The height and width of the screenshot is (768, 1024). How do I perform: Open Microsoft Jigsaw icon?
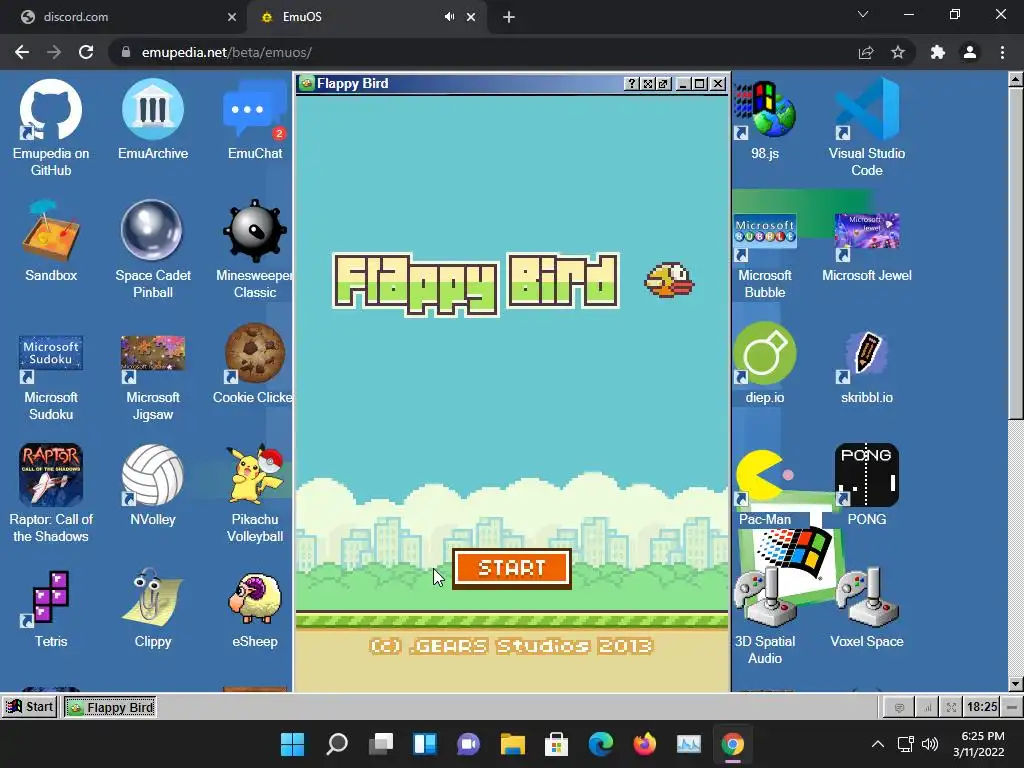153,377
